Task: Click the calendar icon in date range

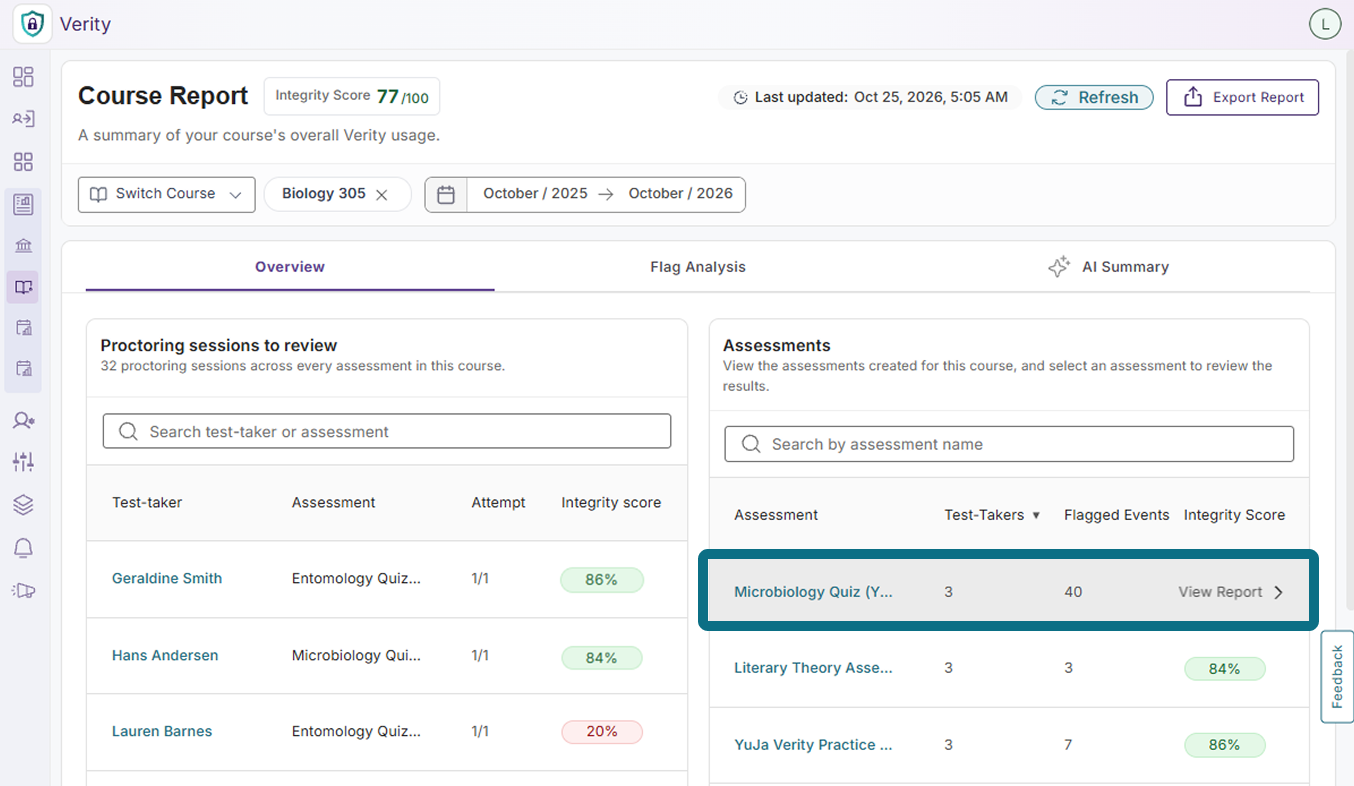Action: (446, 194)
